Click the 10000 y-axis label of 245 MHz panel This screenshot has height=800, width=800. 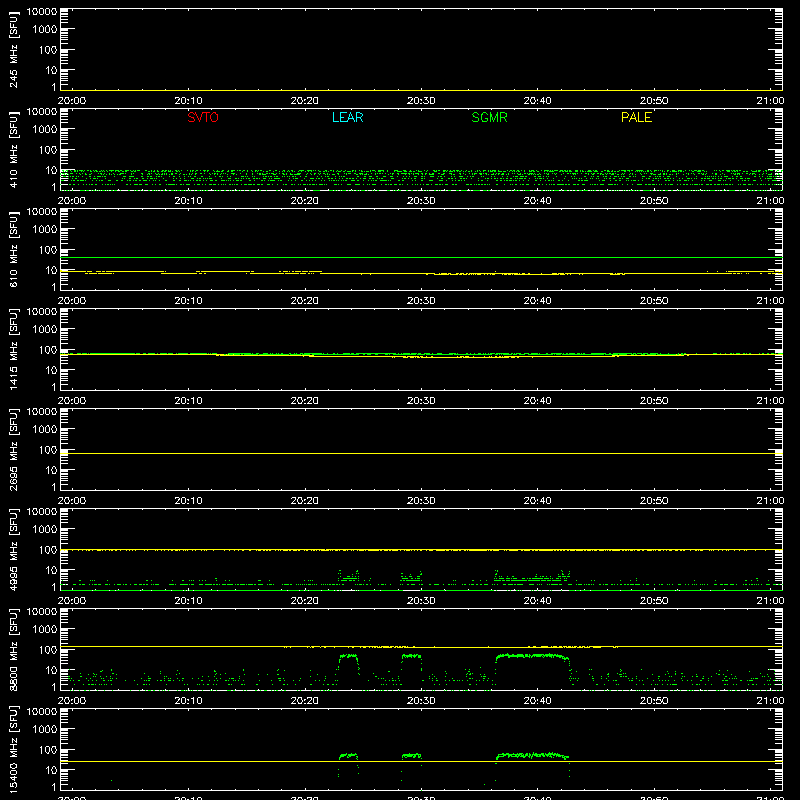(42, 12)
